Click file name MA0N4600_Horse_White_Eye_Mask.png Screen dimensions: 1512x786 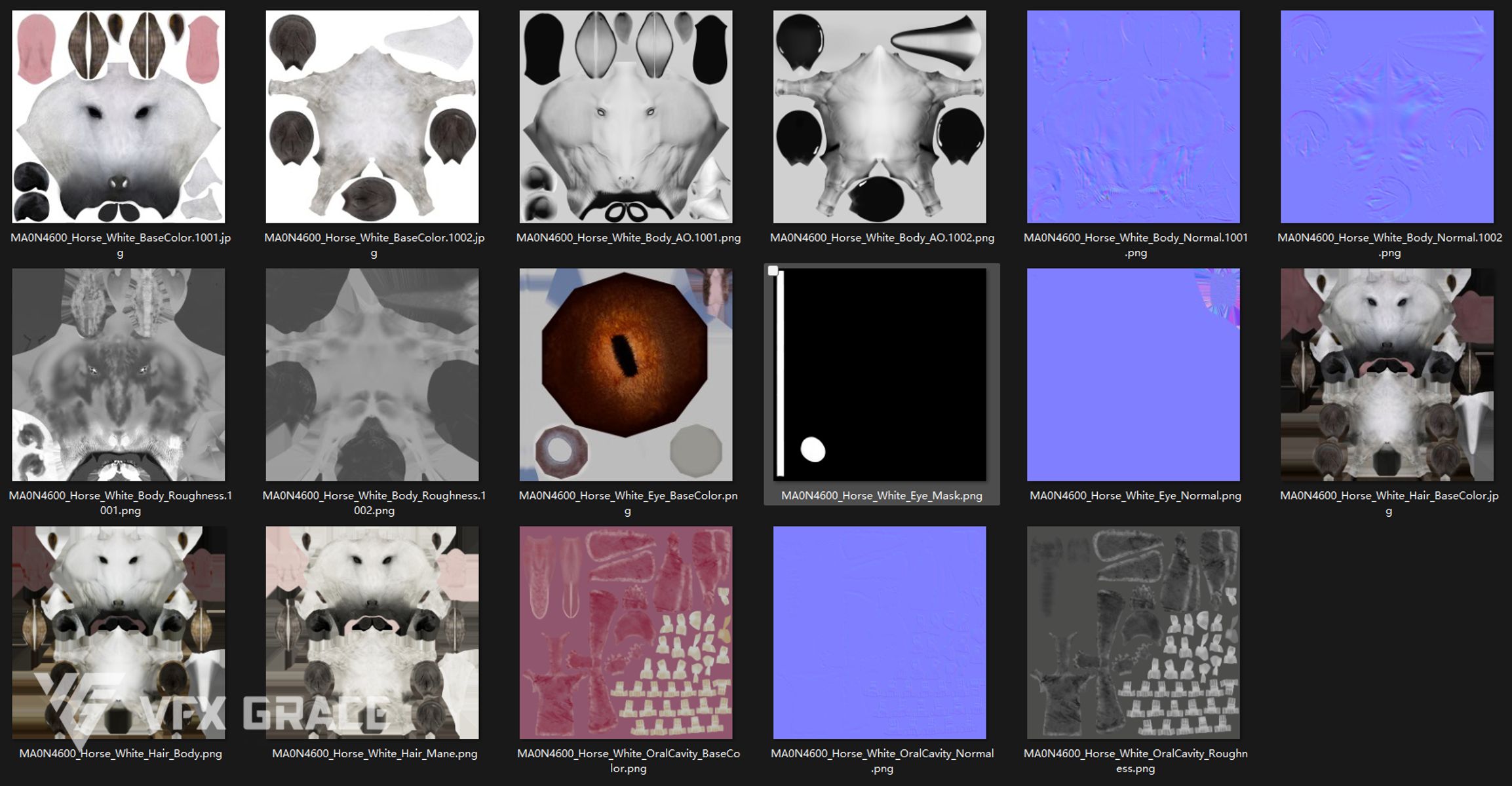tap(882, 496)
